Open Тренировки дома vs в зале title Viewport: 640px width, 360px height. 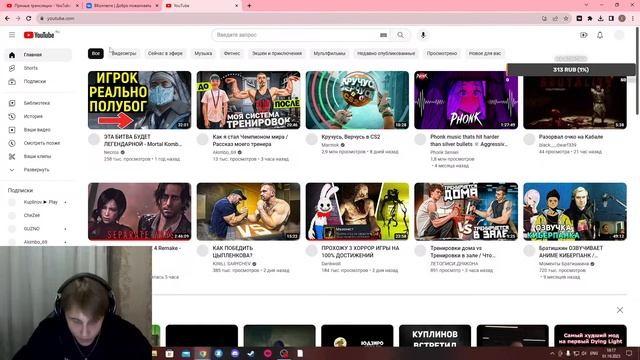tap(463, 252)
